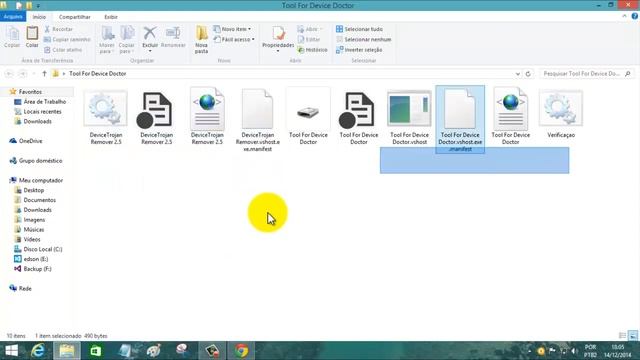Create a folder with Nova pasta
Image resolution: width=640 pixels, height=360 pixels.
(201, 40)
